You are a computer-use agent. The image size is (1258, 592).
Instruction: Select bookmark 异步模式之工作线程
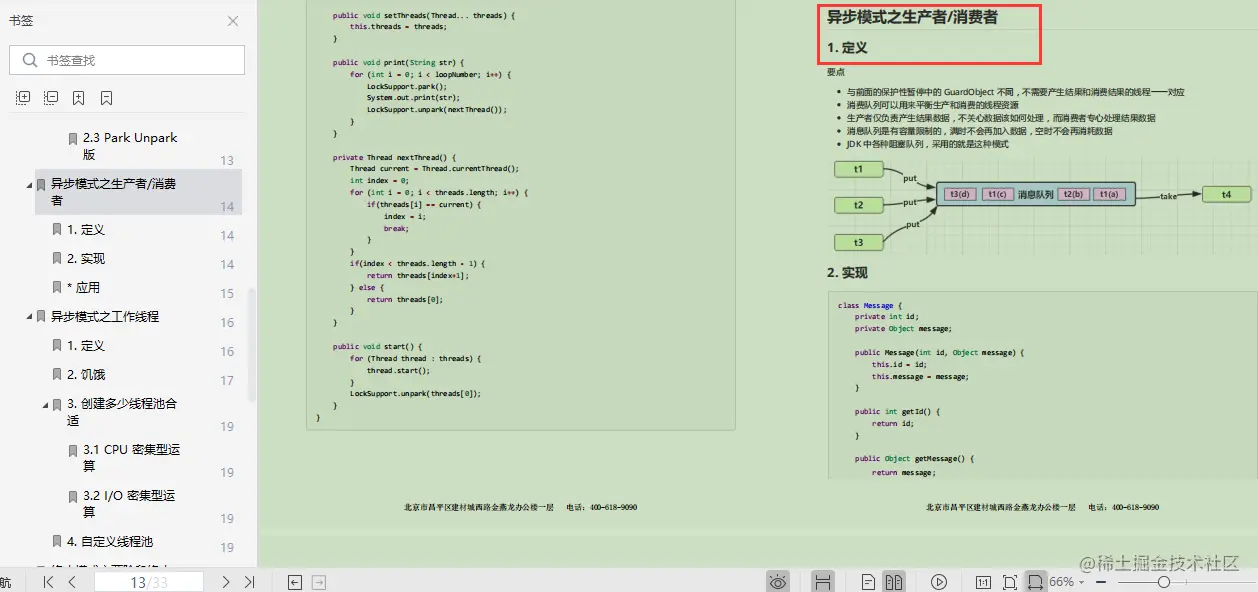(105, 316)
